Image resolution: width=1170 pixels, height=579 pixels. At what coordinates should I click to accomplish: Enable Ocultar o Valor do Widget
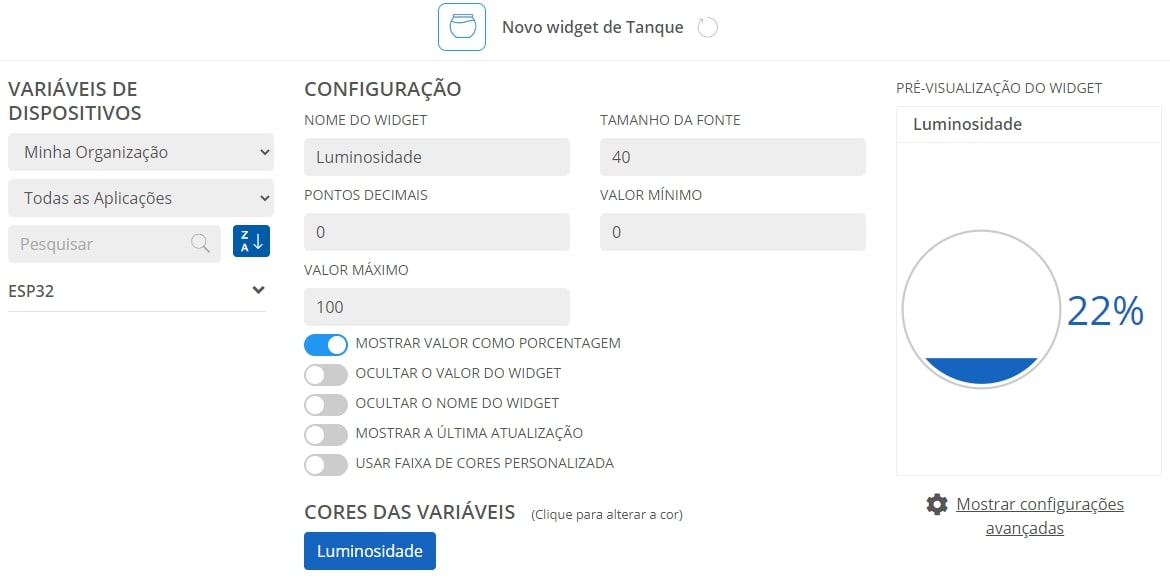click(x=326, y=374)
